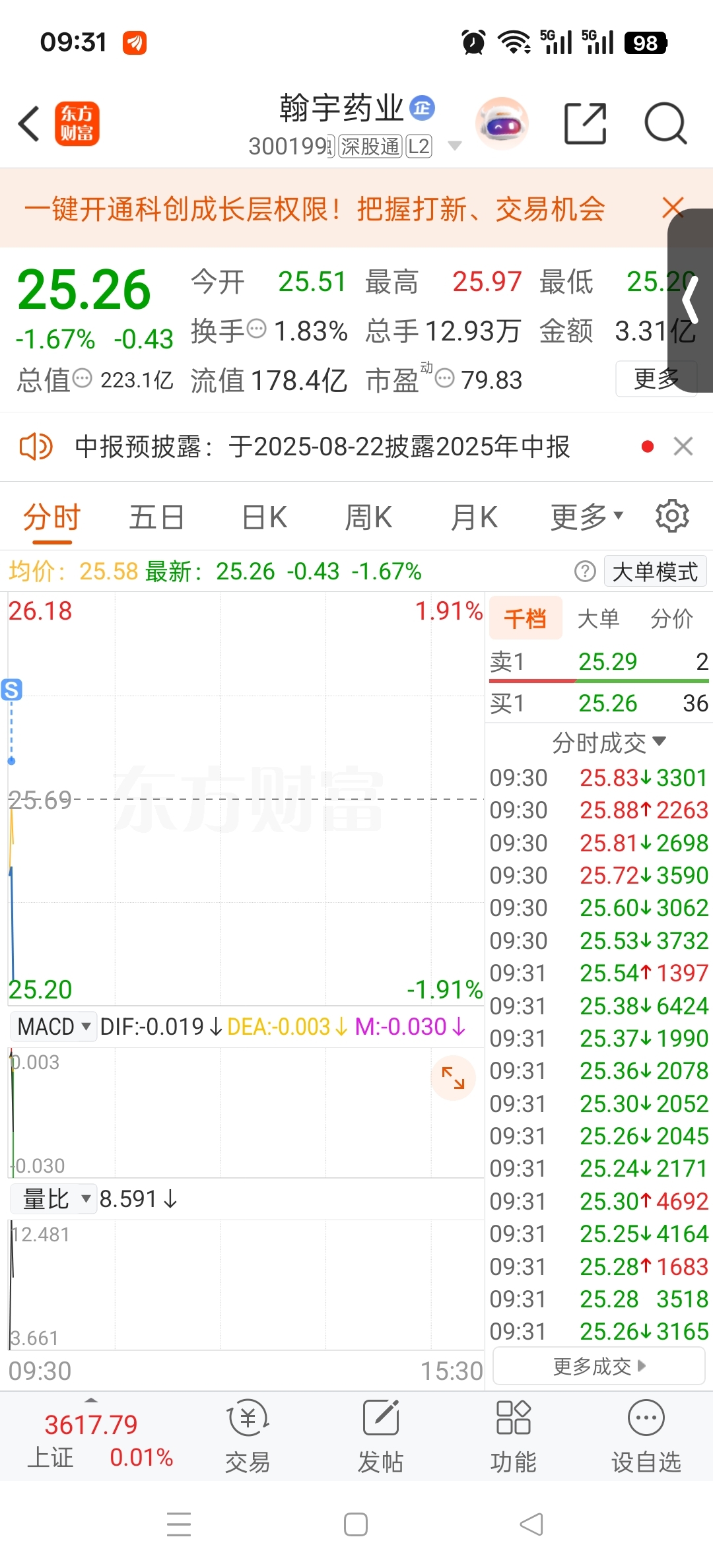713x1568 pixels.
Task: Tap the help question mark near 大单模式
Action: coord(585,572)
